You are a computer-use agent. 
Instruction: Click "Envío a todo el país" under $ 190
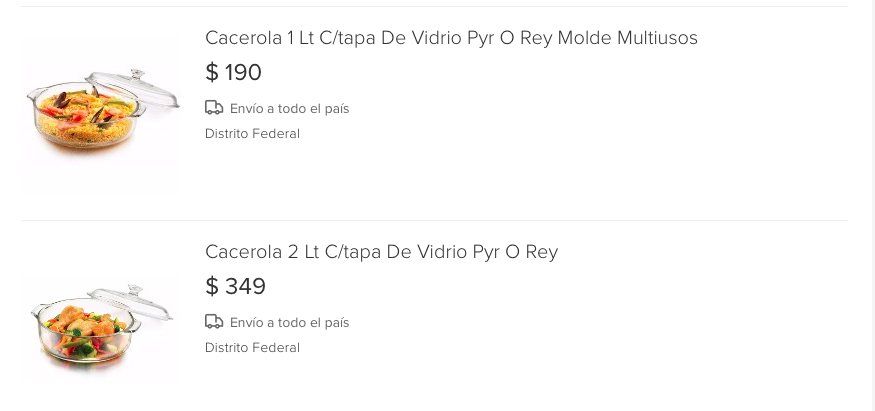coord(289,108)
